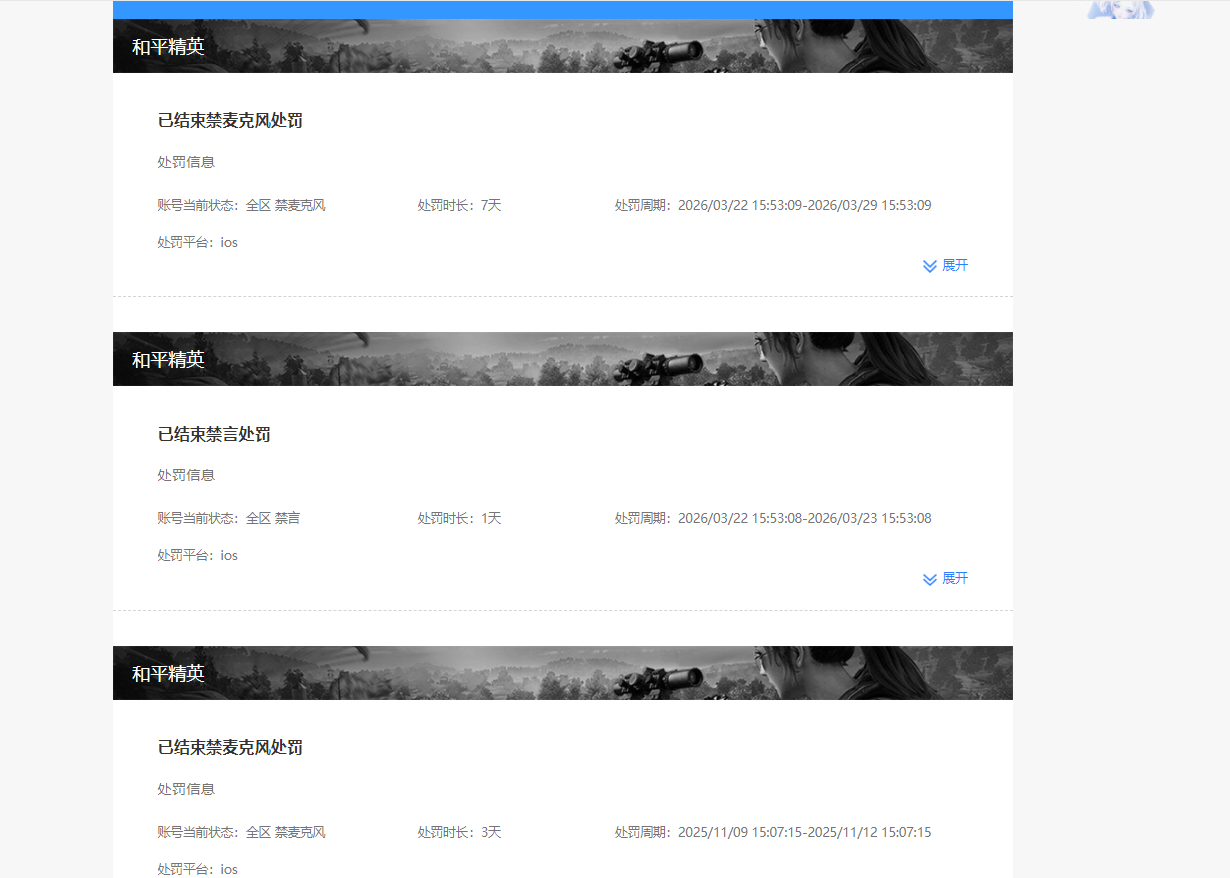Click the chevron icon beside the 7天 record's 展开
The width and height of the screenshot is (1230, 878).
pyautogui.click(x=930, y=266)
